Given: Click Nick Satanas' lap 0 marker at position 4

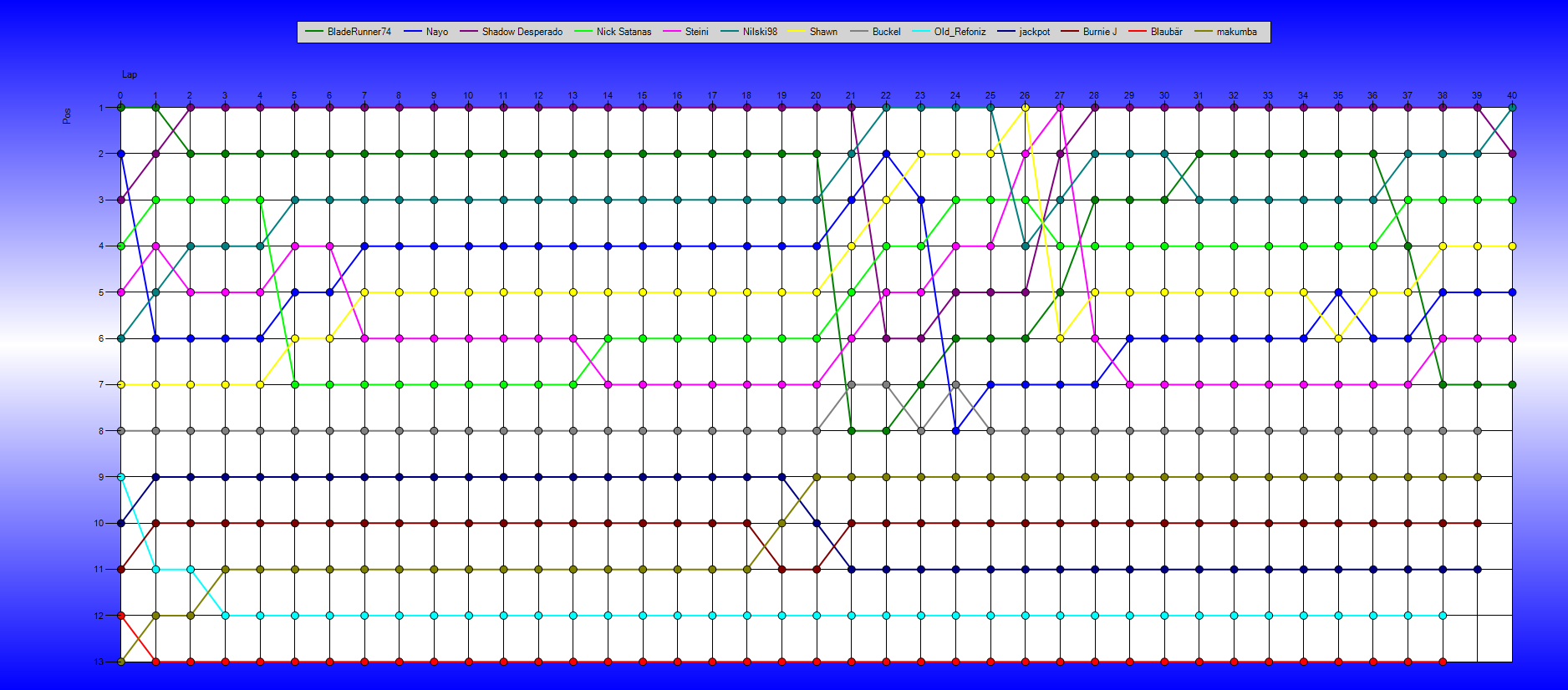Looking at the screenshot, I should [121, 246].
